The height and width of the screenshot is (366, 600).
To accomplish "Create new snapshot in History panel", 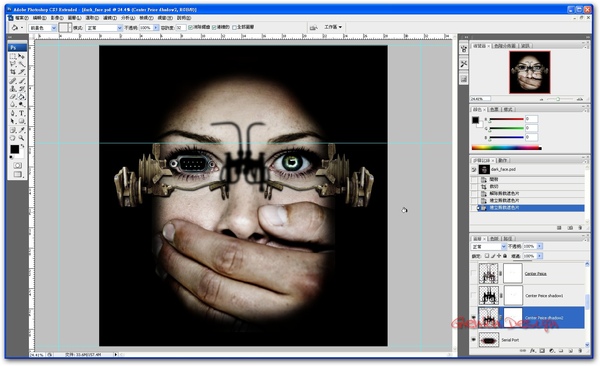I will [570, 227].
